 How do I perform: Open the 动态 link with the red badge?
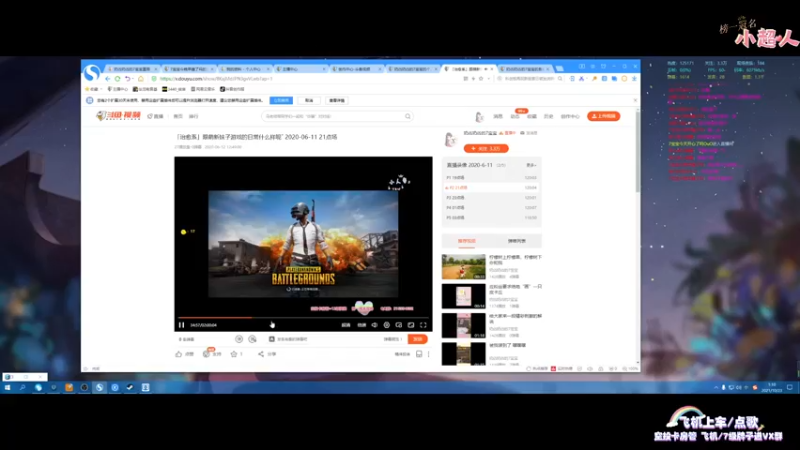point(515,116)
